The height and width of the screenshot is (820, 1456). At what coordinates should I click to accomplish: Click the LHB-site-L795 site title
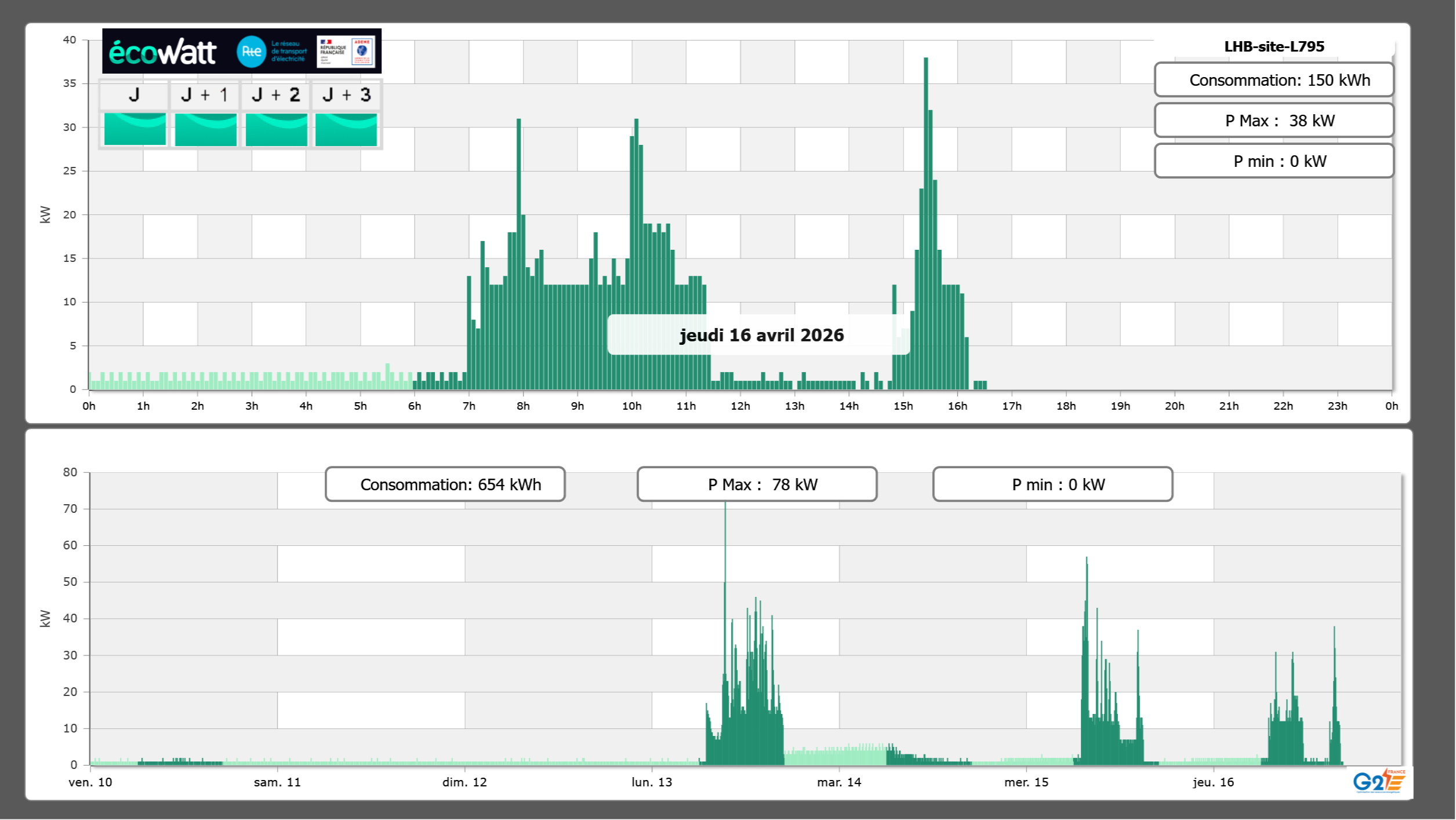tap(1273, 46)
